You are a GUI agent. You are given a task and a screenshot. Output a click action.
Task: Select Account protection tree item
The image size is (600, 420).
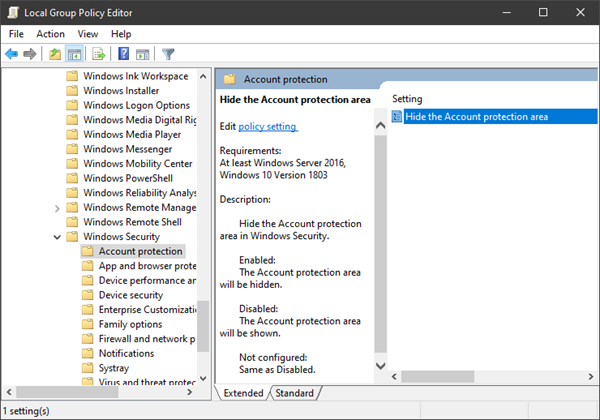coord(140,251)
